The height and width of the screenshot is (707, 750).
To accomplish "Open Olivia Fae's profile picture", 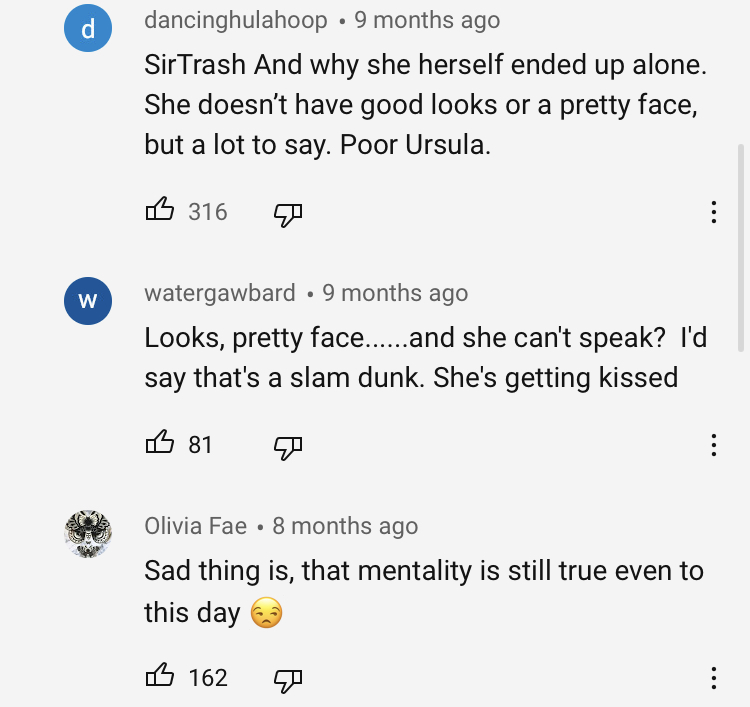I will (x=87, y=535).
